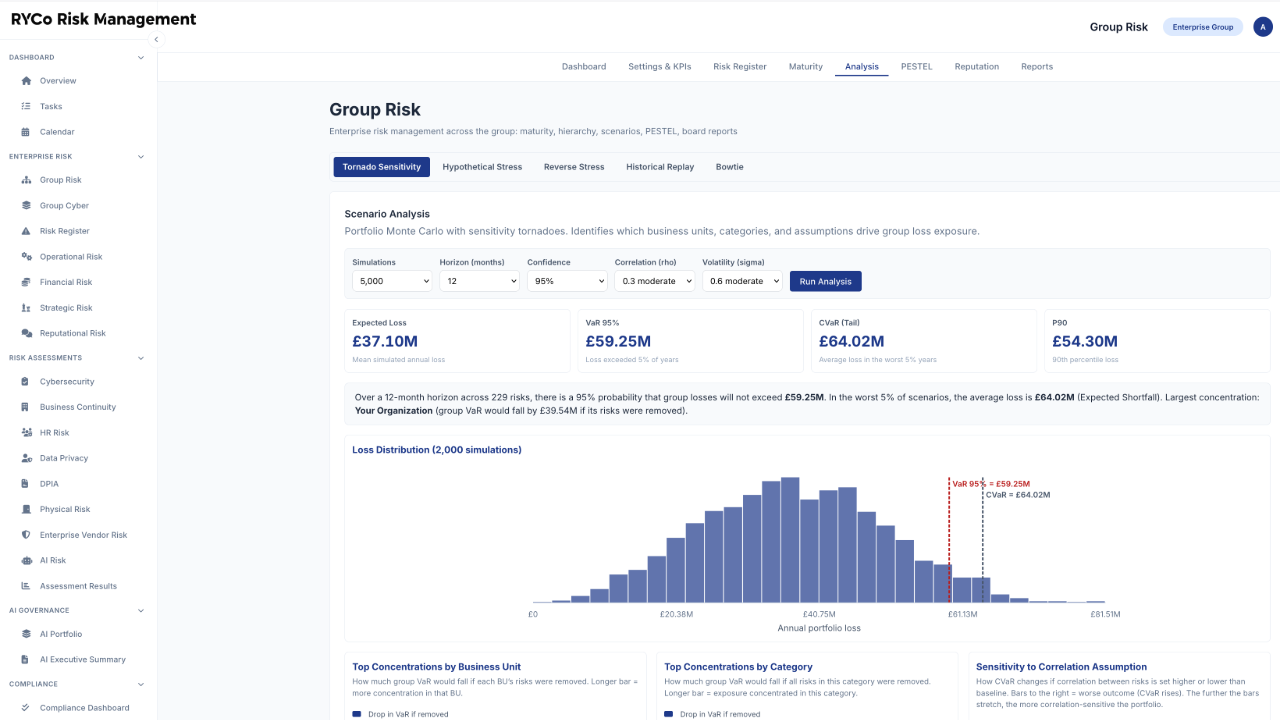1280x720 pixels.
Task: Click the Risk Register warning icon
Action: click(26, 231)
